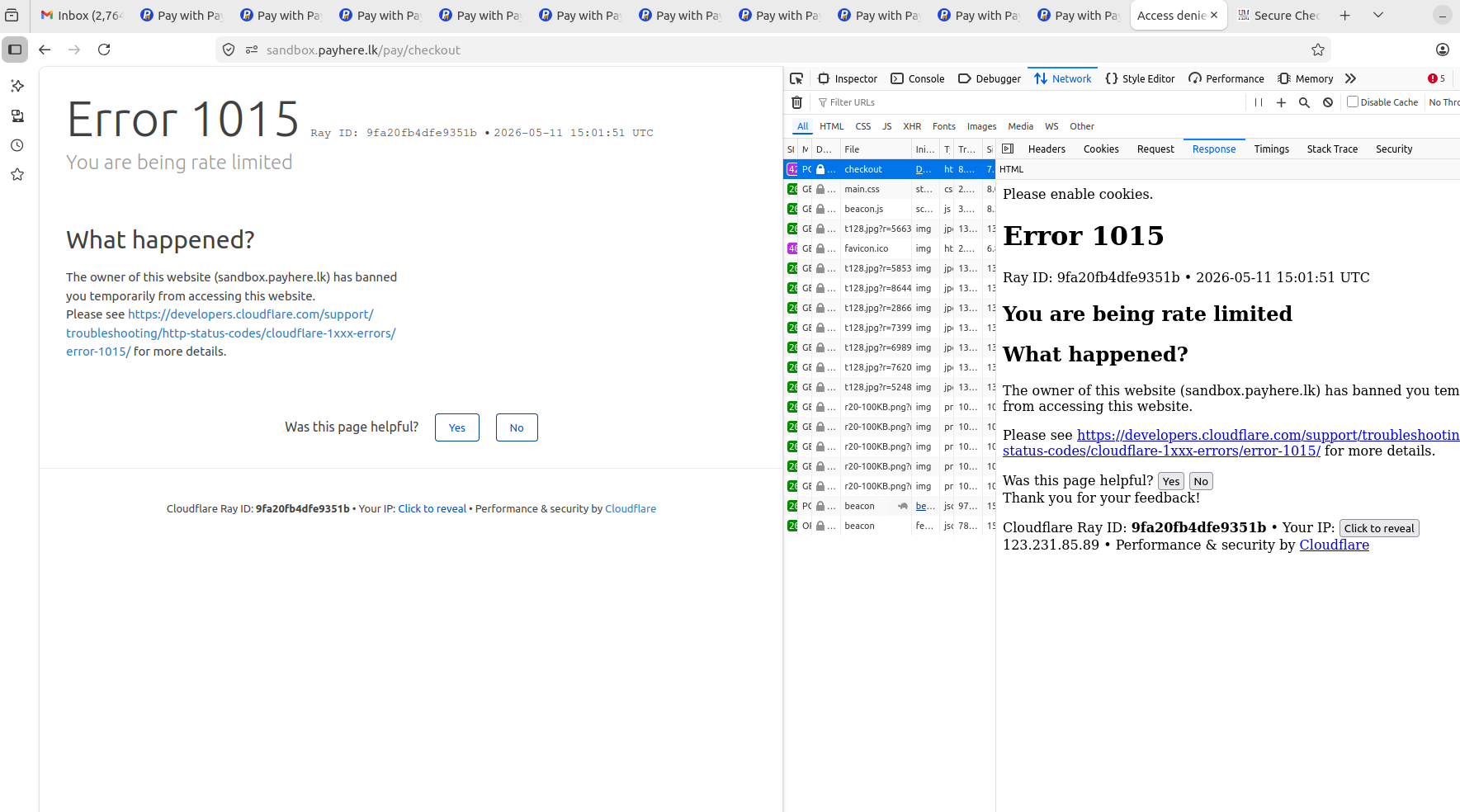Open the Style Editor panel
1460x812 pixels.
point(1140,78)
